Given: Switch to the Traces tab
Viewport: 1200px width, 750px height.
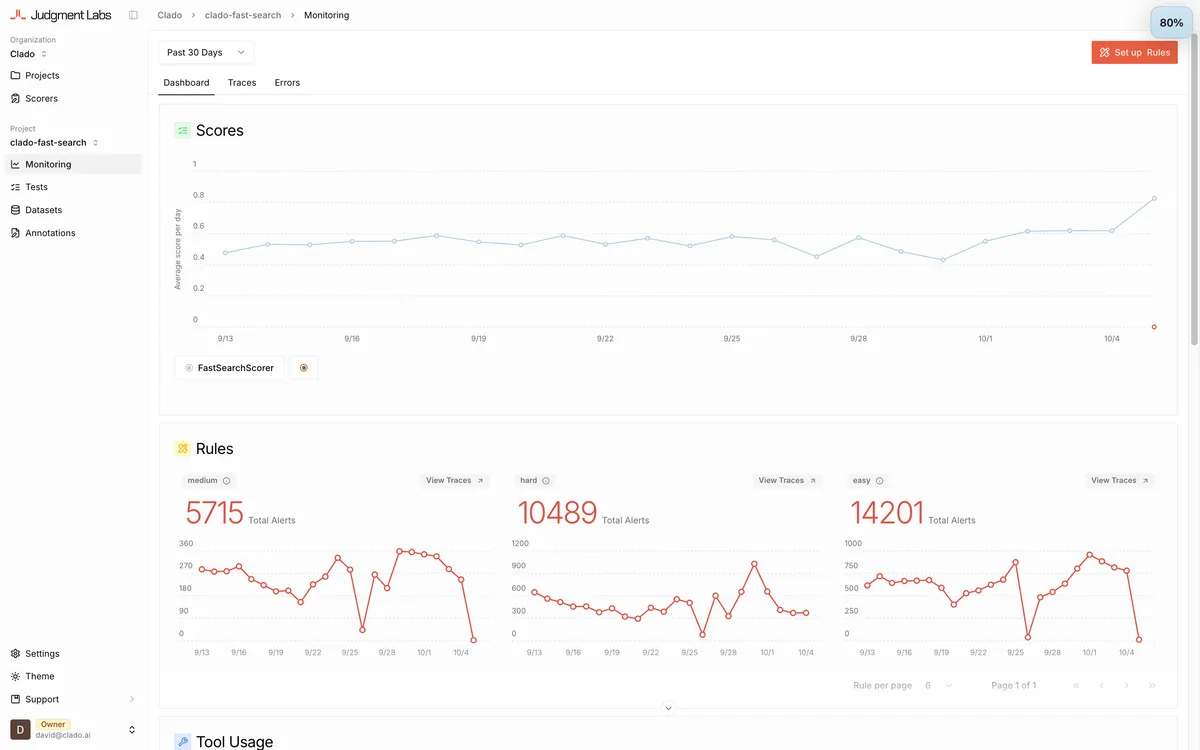Looking at the screenshot, I should (242, 83).
